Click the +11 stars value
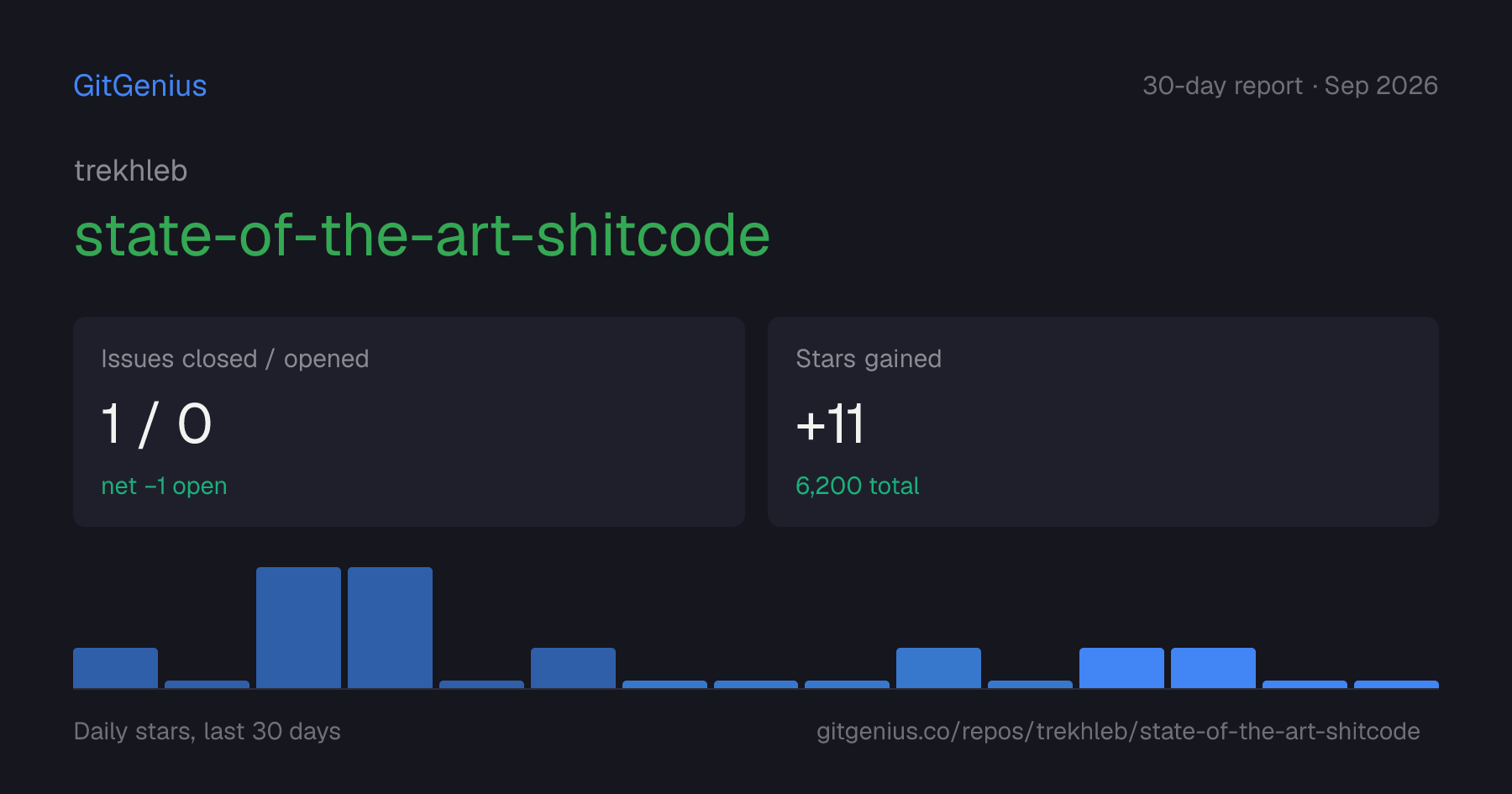This screenshot has width=1512, height=794. click(x=830, y=423)
